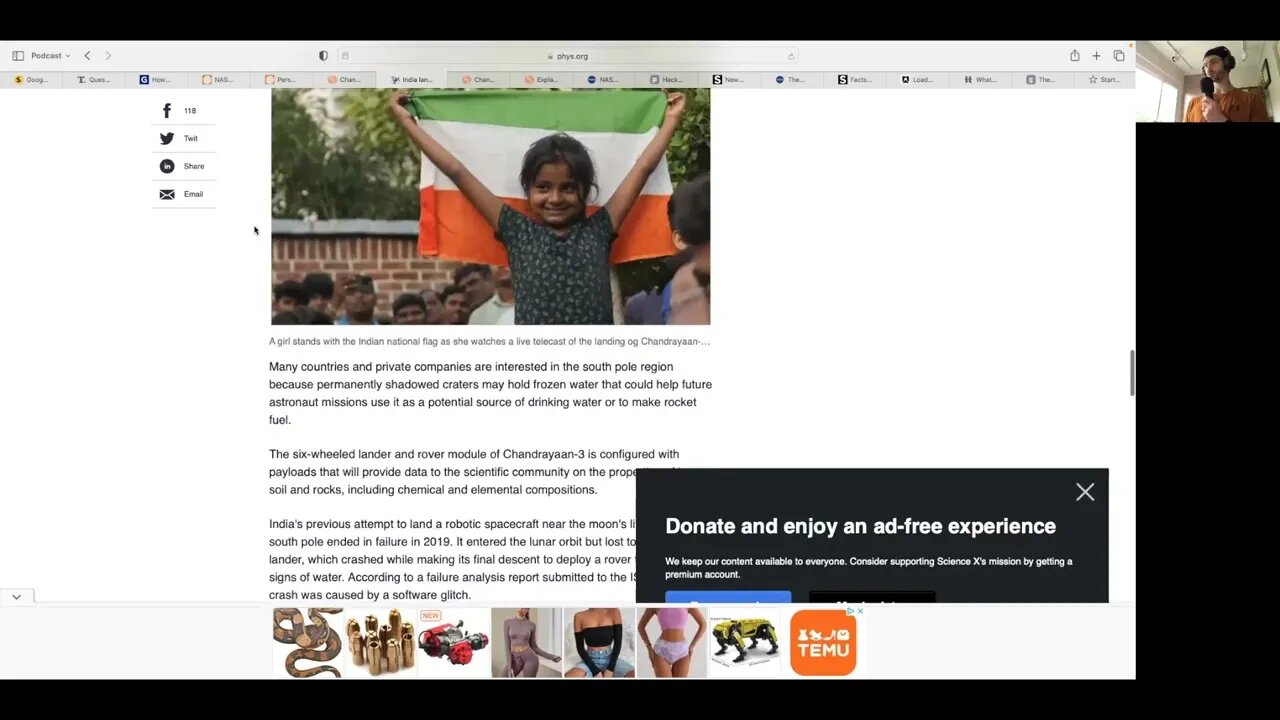Image resolution: width=1280 pixels, height=720 pixels.
Task: Close the ad with small X icon
Action: point(860,611)
